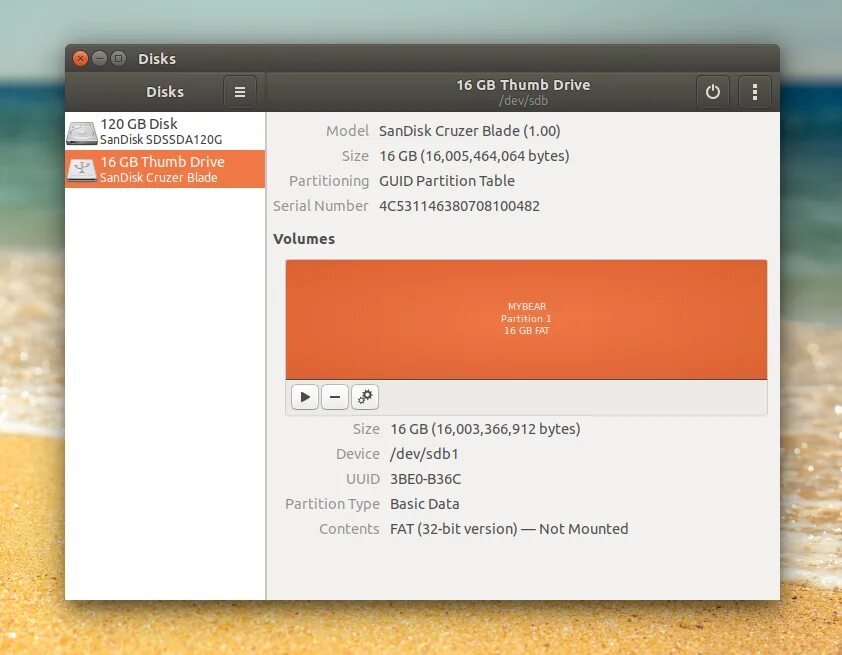Click the Serial Number label
Viewport: 842px width, 655px height.
pos(321,206)
